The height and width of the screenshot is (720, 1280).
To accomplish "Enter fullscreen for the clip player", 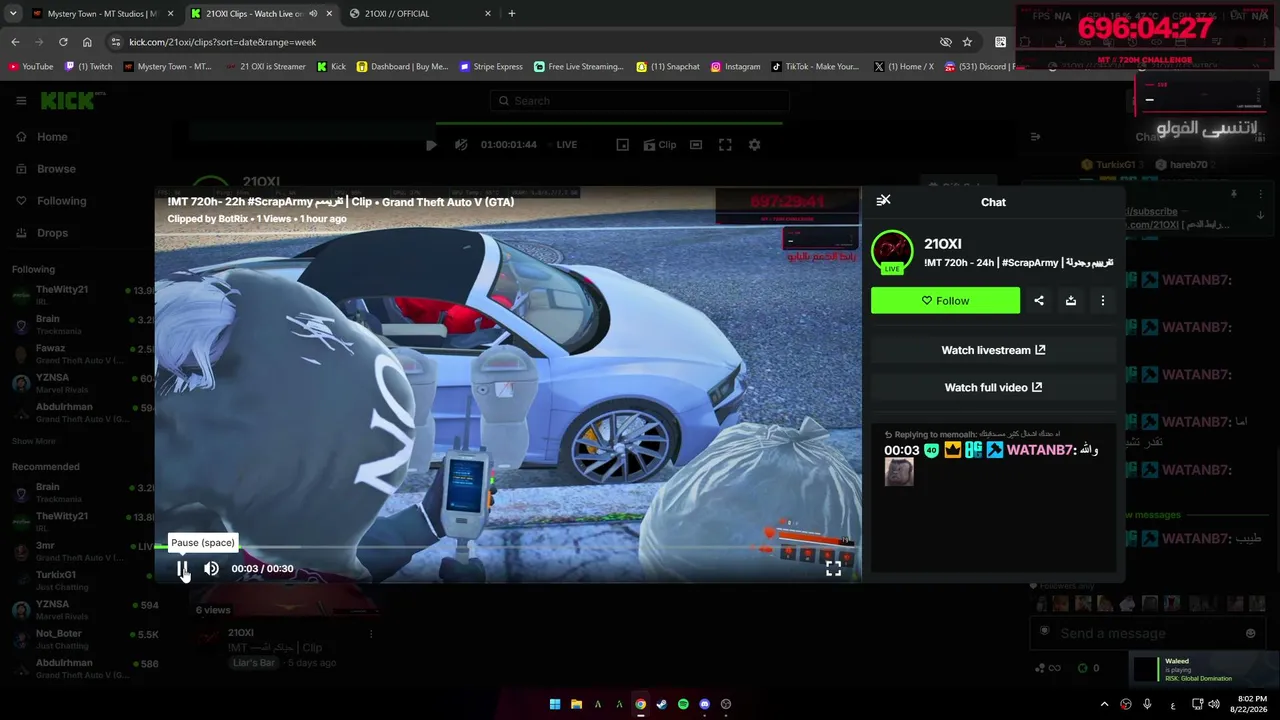I will 833,569.
